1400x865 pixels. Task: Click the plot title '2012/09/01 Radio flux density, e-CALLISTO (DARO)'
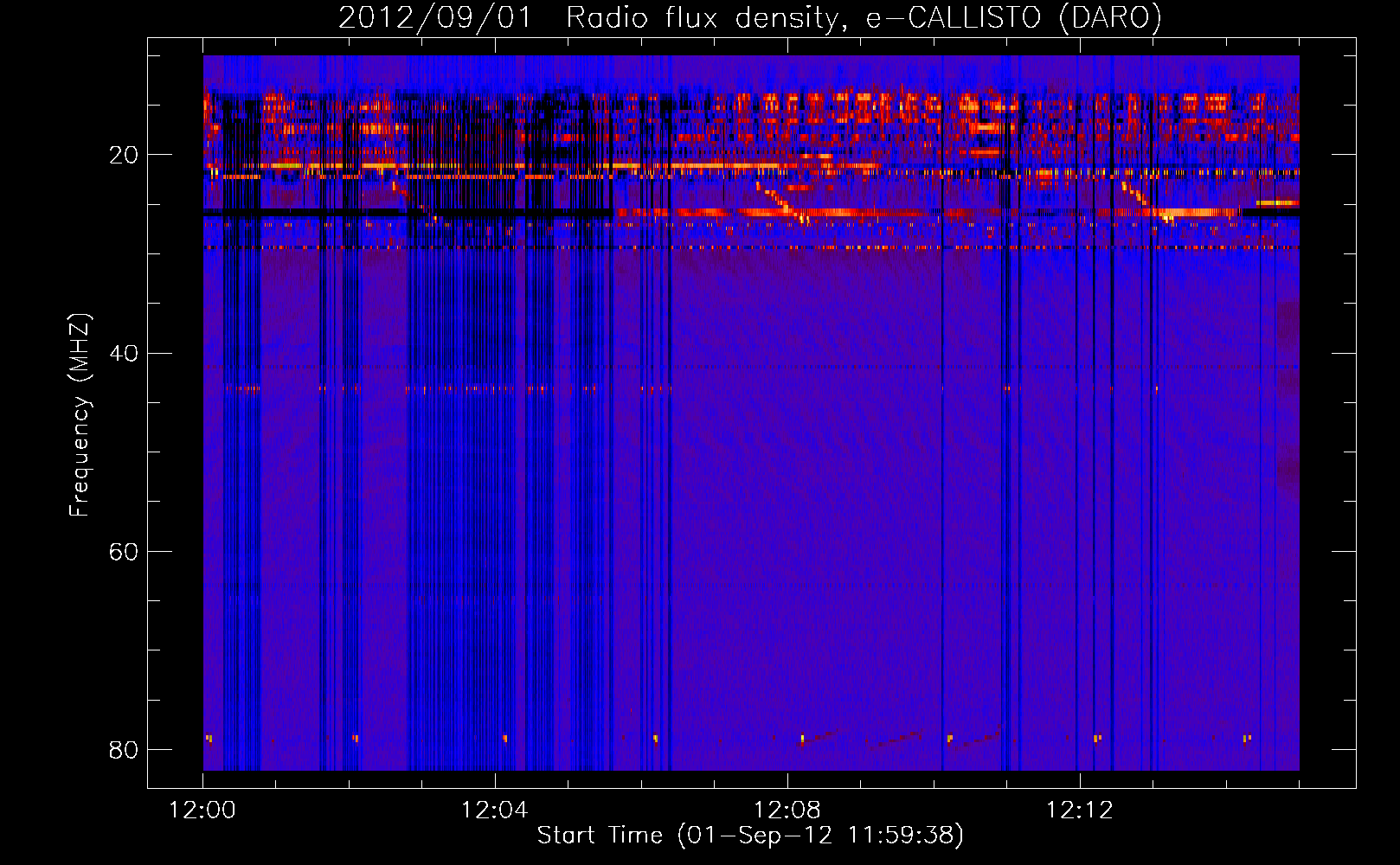(x=749, y=18)
